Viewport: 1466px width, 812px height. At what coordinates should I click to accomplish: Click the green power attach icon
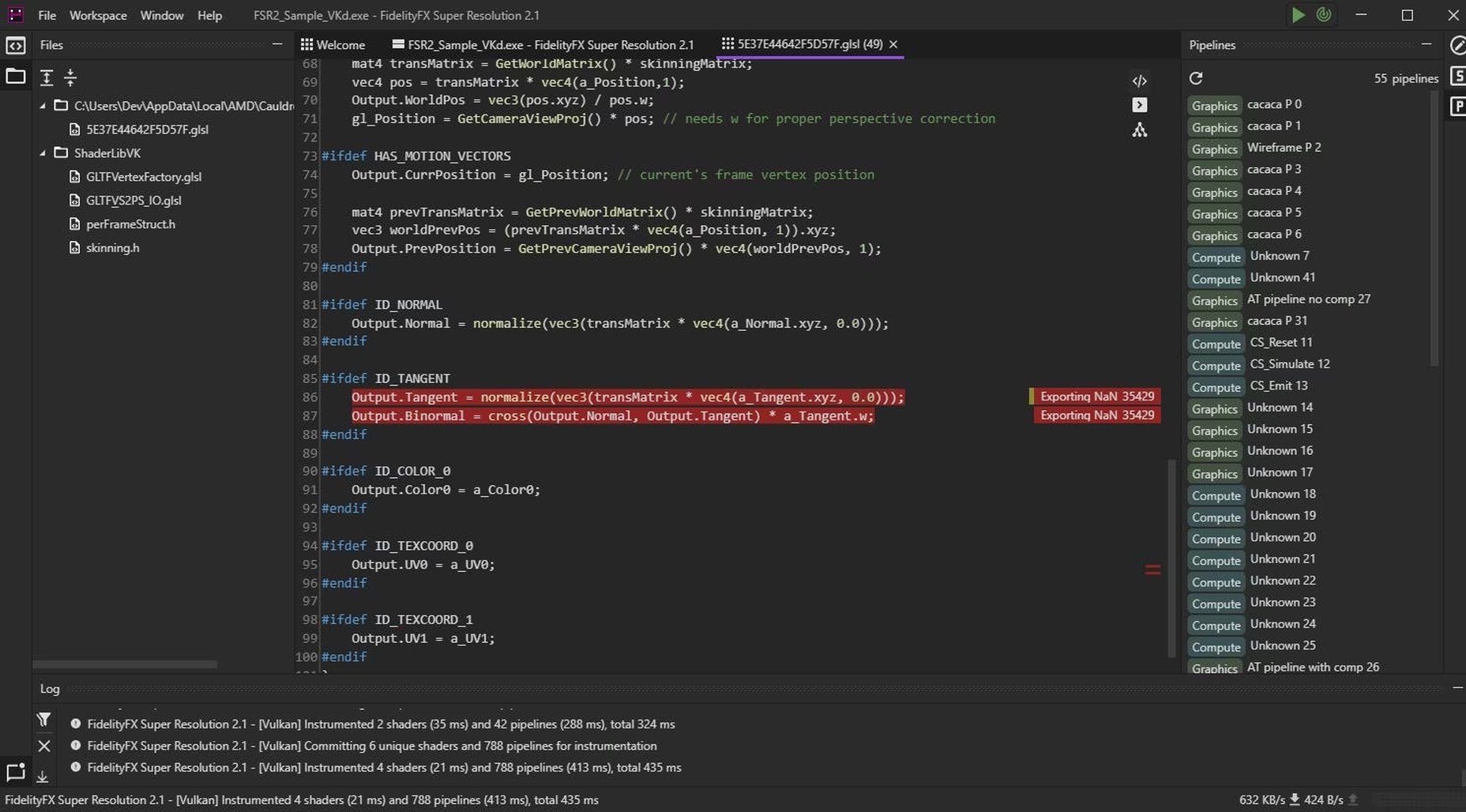click(1325, 15)
